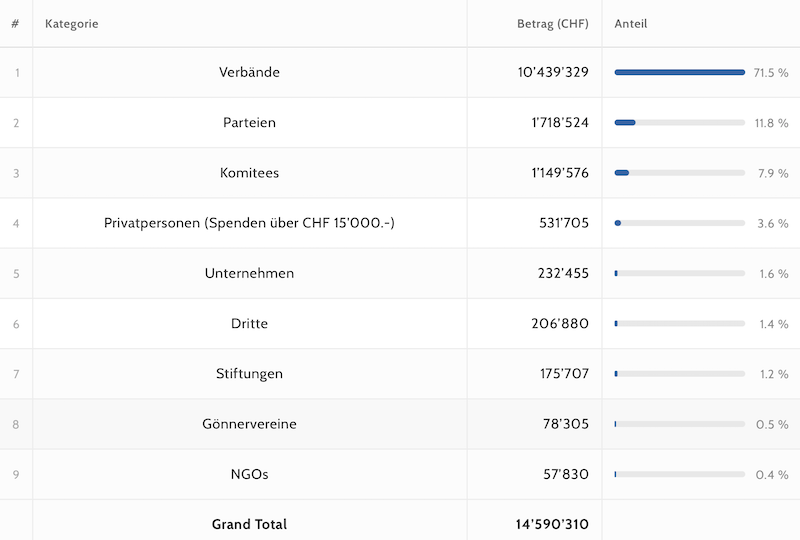Click the amount 1'718'524
Screen dimensions: 800x540
pos(560,122)
